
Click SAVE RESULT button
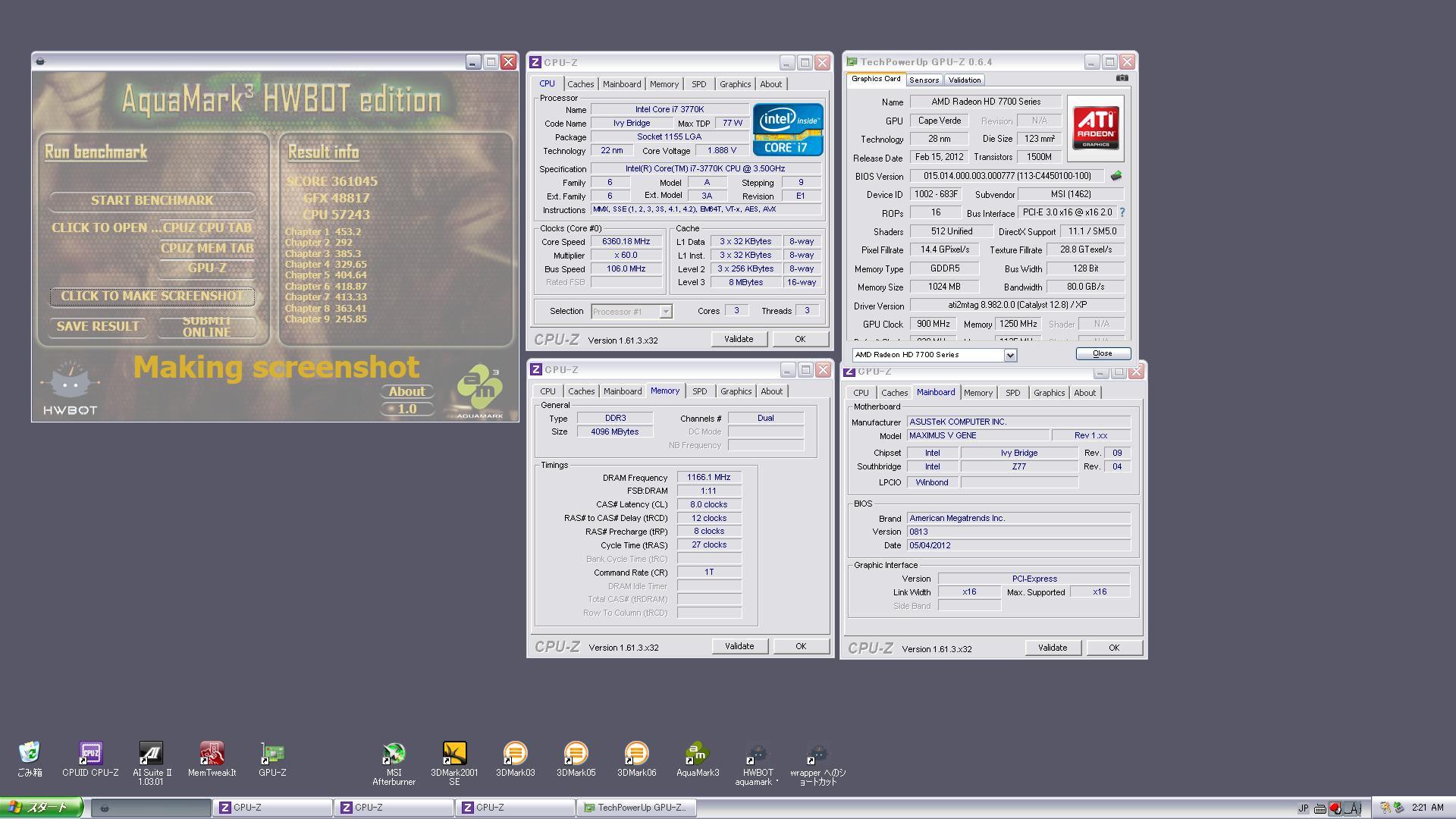(98, 327)
